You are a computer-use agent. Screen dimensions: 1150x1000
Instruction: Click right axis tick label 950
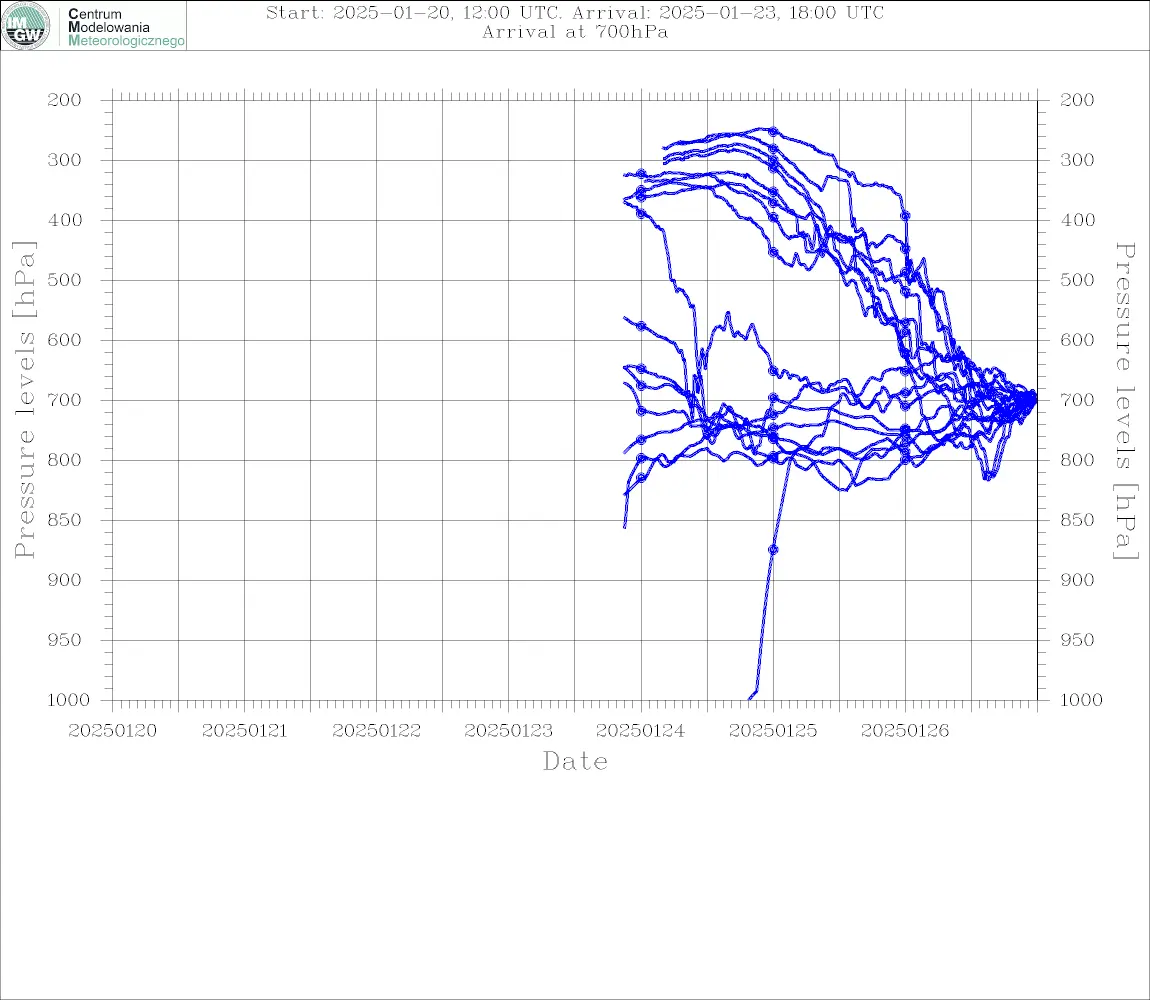tap(1077, 640)
